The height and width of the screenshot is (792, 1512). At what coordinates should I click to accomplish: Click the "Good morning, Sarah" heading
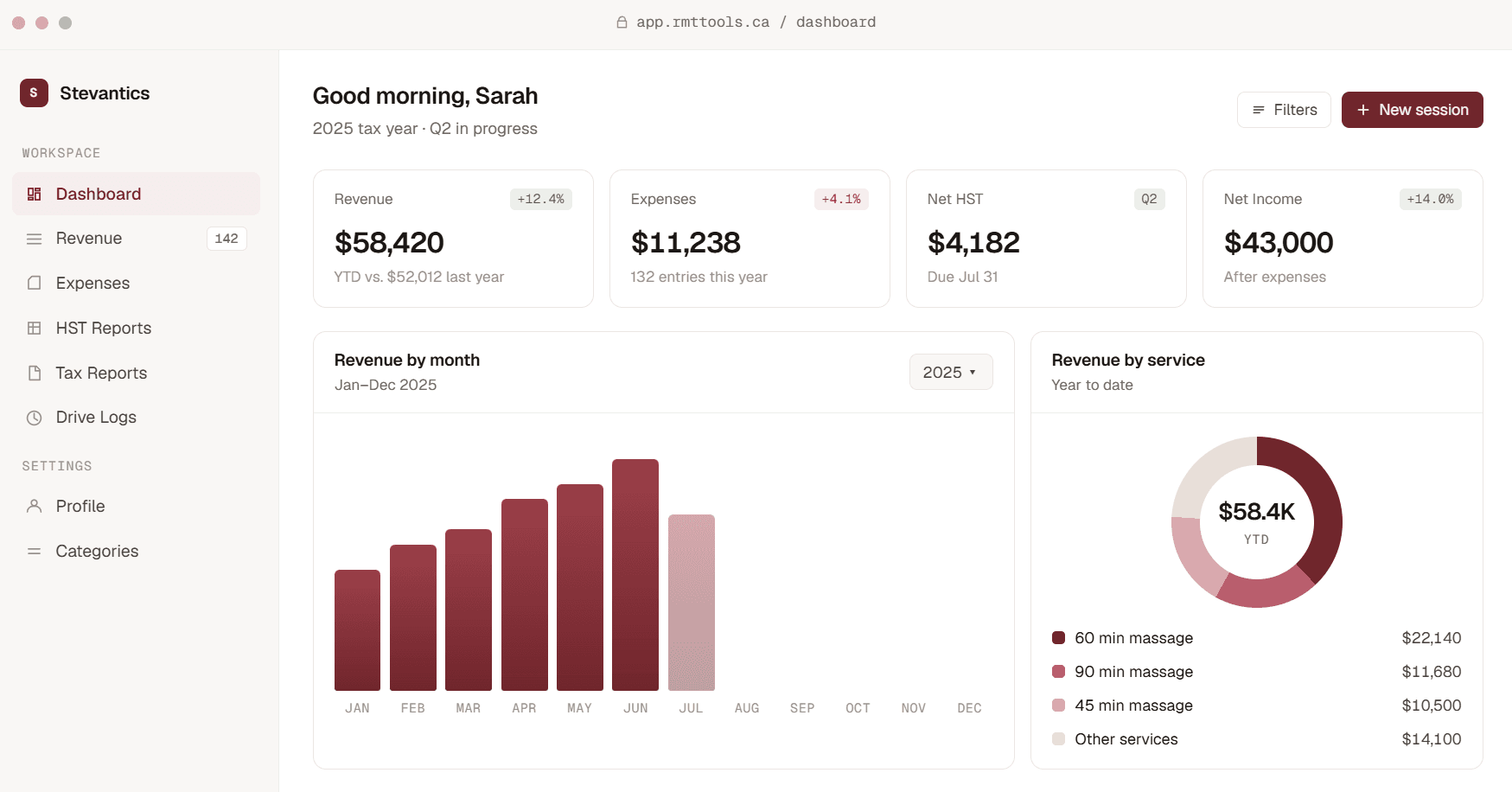(425, 96)
